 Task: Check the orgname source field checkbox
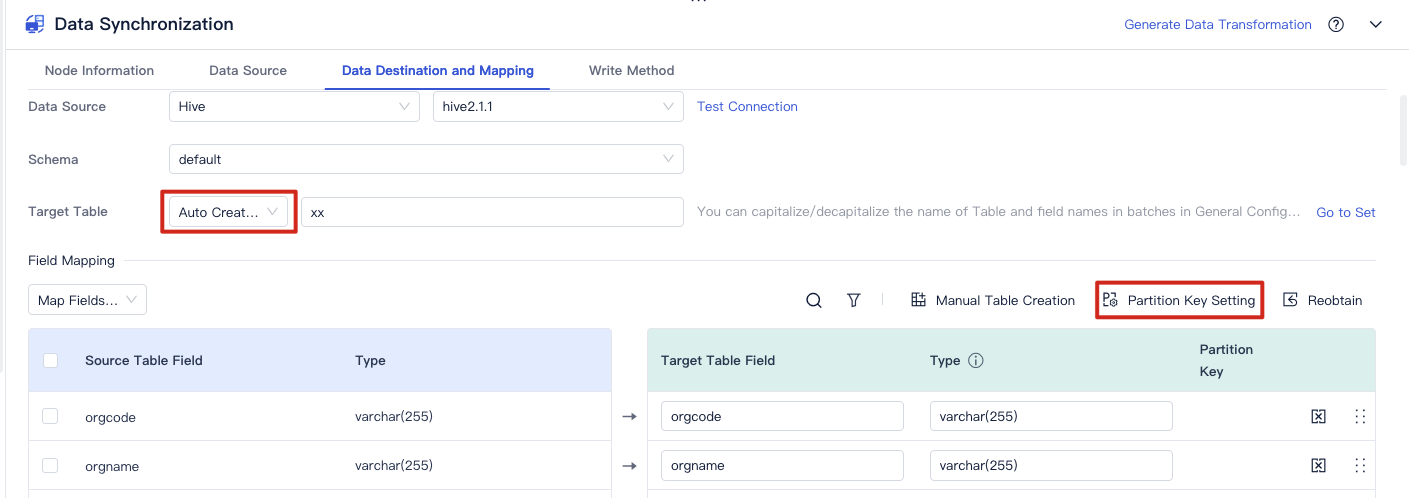click(50, 466)
